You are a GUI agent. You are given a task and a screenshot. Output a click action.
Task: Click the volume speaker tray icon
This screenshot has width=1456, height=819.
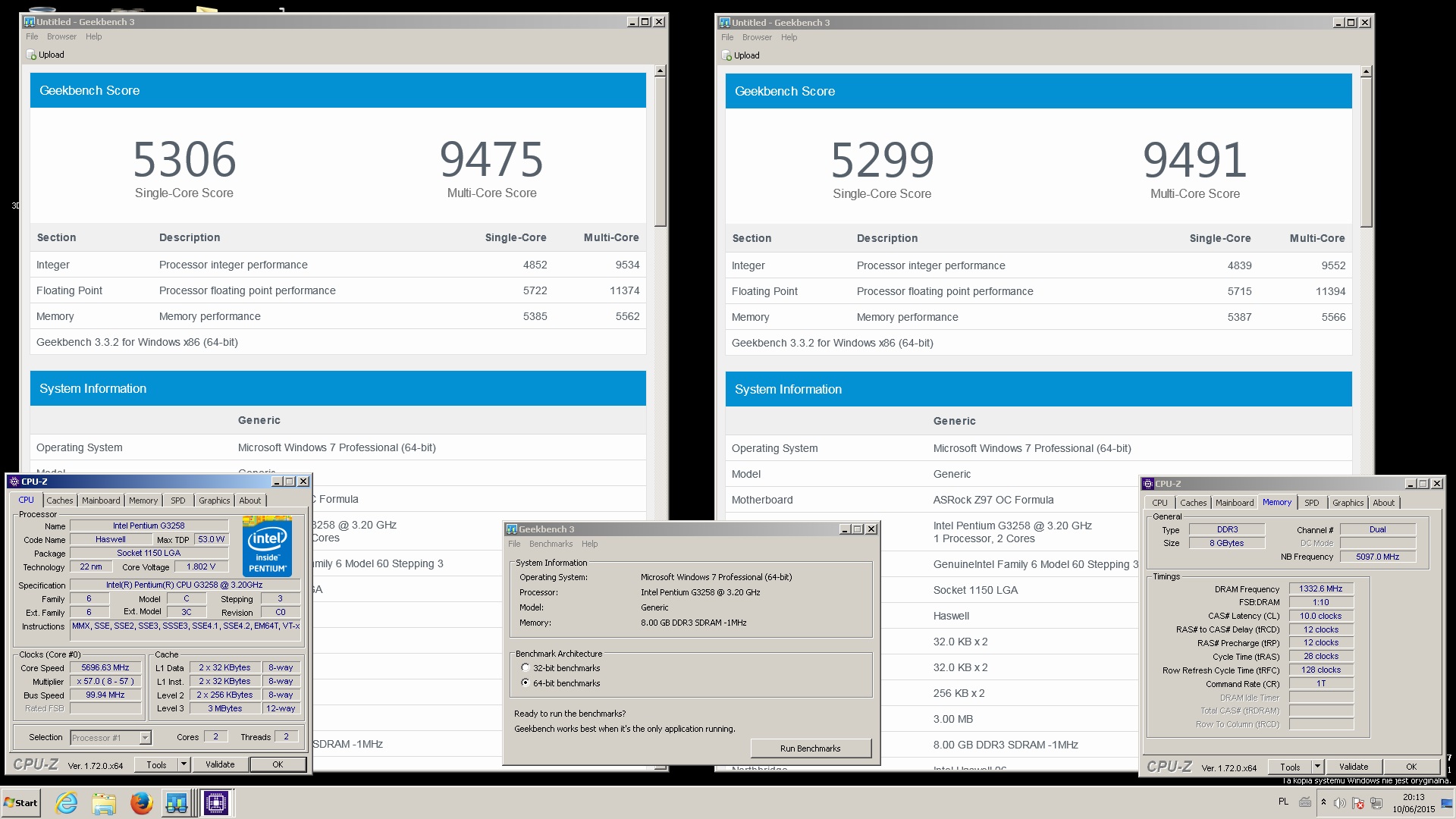1340,803
